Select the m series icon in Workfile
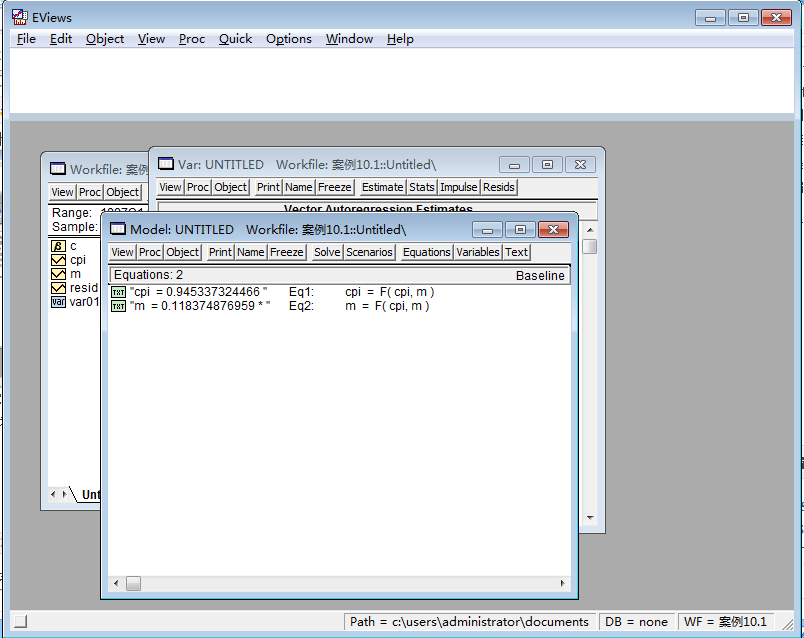Image resolution: width=804 pixels, height=638 pixels. [x=58, y=274]
